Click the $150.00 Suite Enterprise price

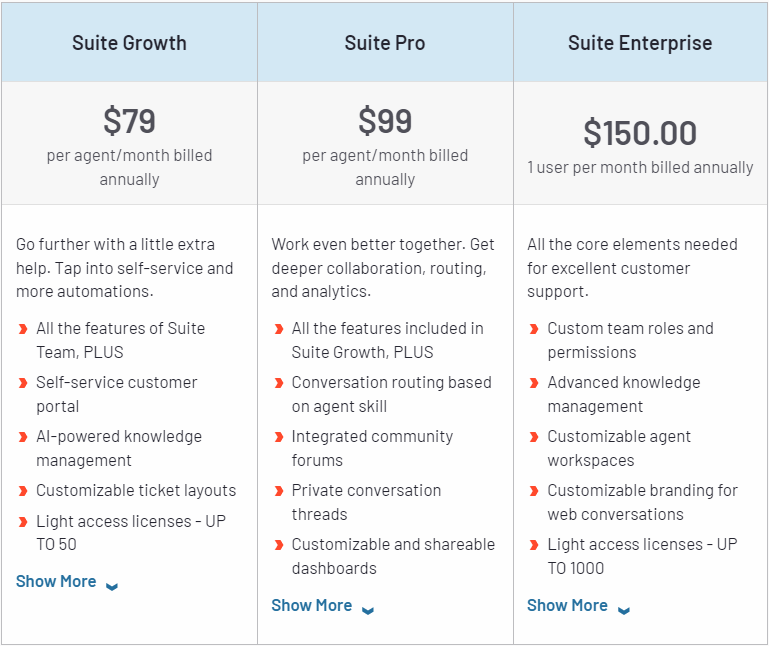640,133
